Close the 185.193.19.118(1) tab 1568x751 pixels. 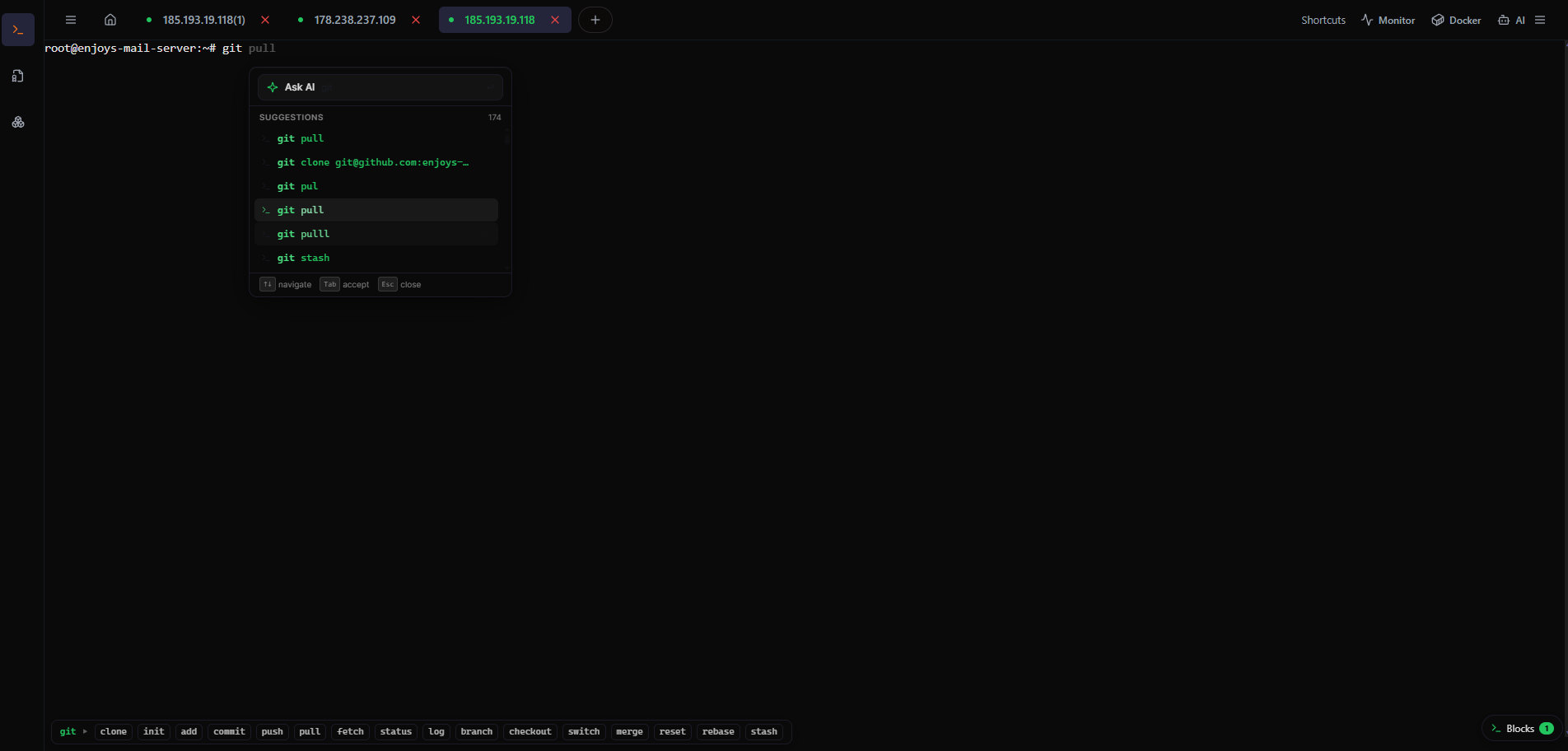tap(265, 20)
